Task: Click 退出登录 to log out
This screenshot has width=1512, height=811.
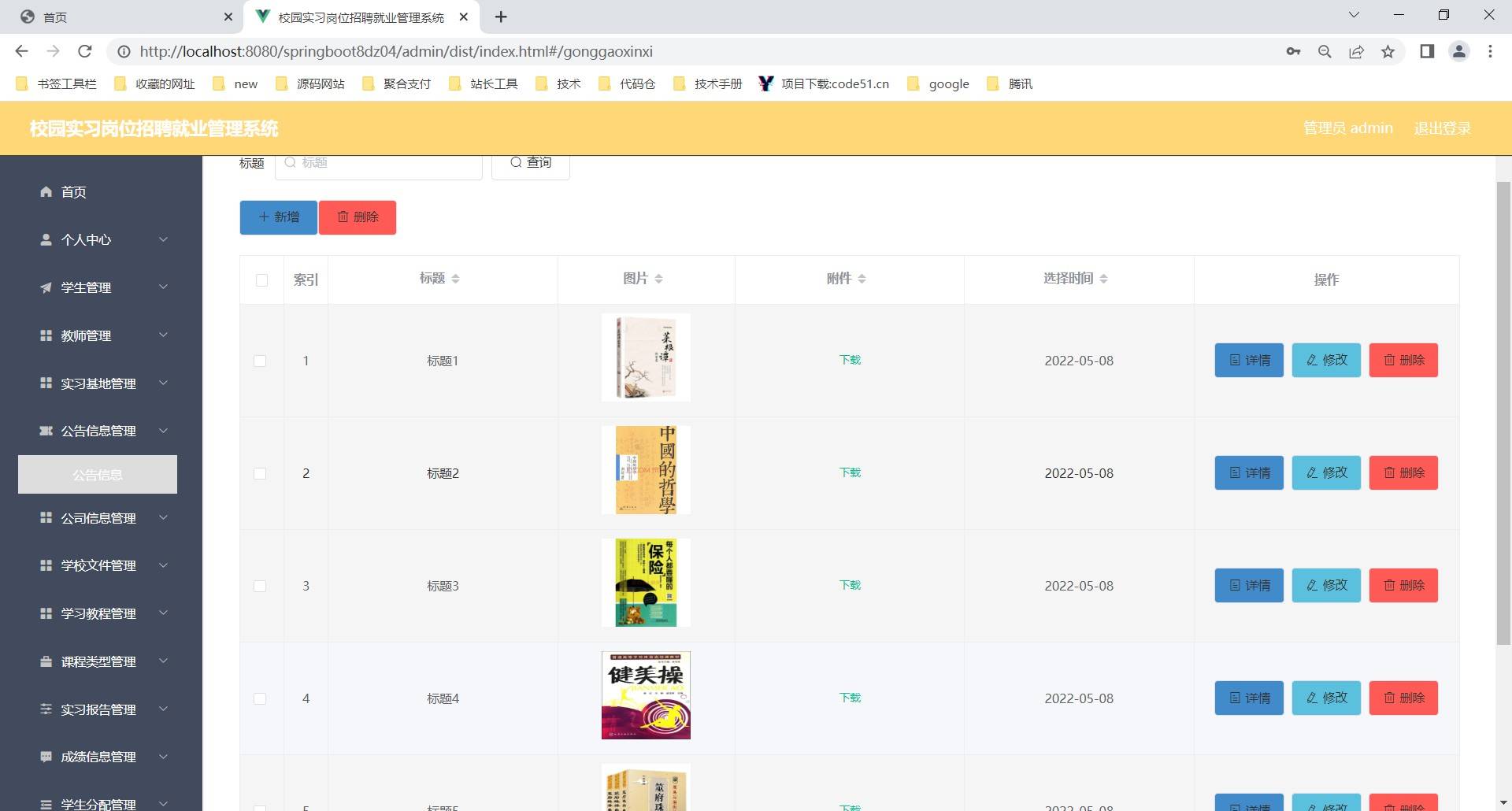Action: point(1442,128)
